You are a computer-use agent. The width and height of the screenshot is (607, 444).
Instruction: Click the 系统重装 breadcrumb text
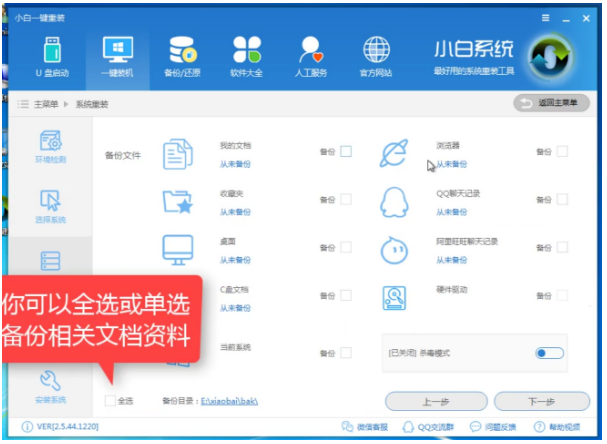click(x=92, y=104)
